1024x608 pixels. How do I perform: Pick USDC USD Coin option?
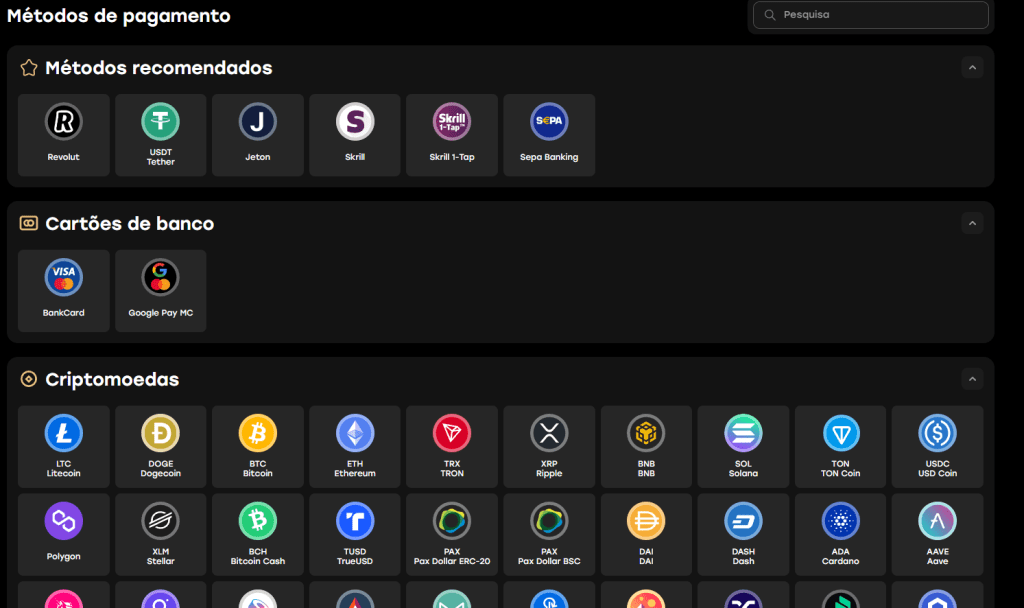tap(937, 447)
